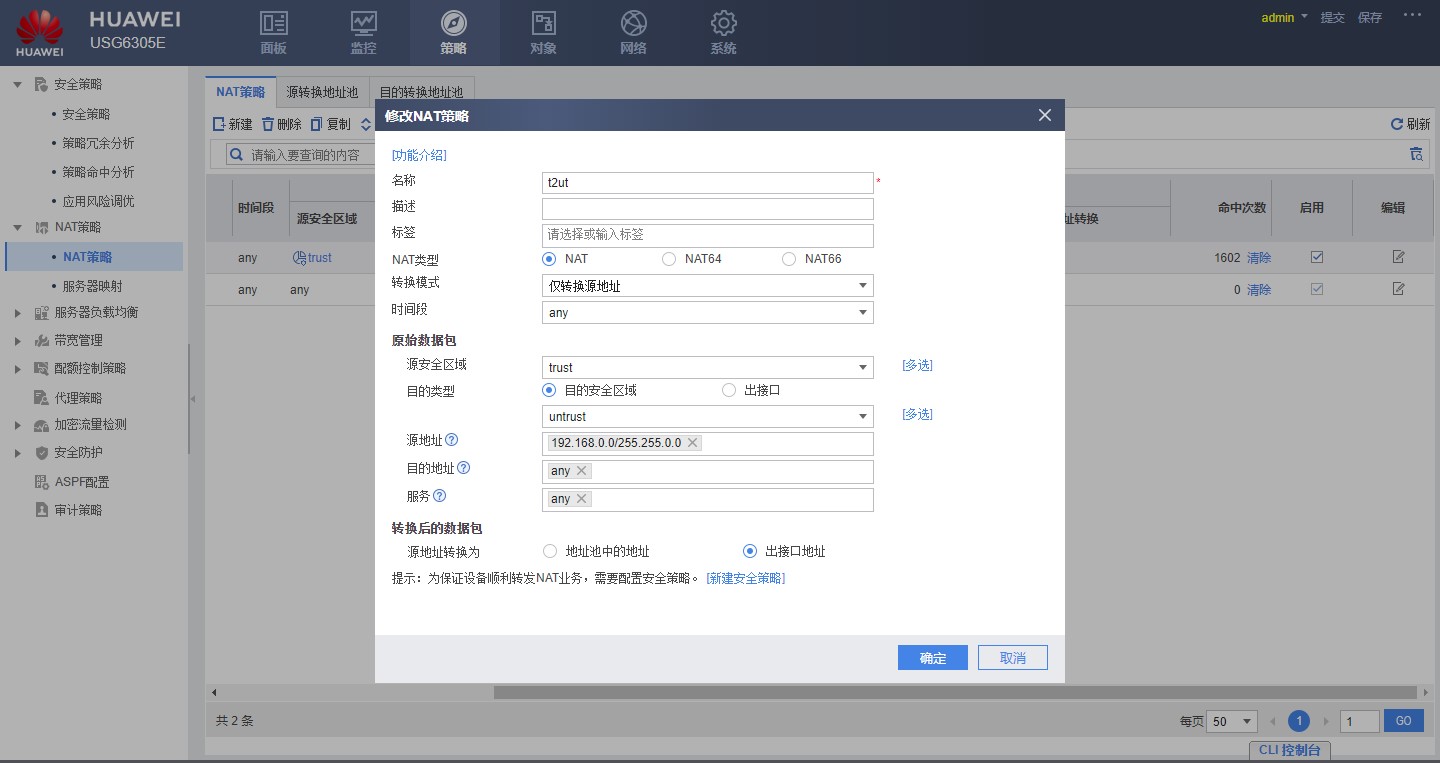The height and width of the screenshot is (763, 1440).
Task: Click the 描述 description input field
Action: point(707,209)
